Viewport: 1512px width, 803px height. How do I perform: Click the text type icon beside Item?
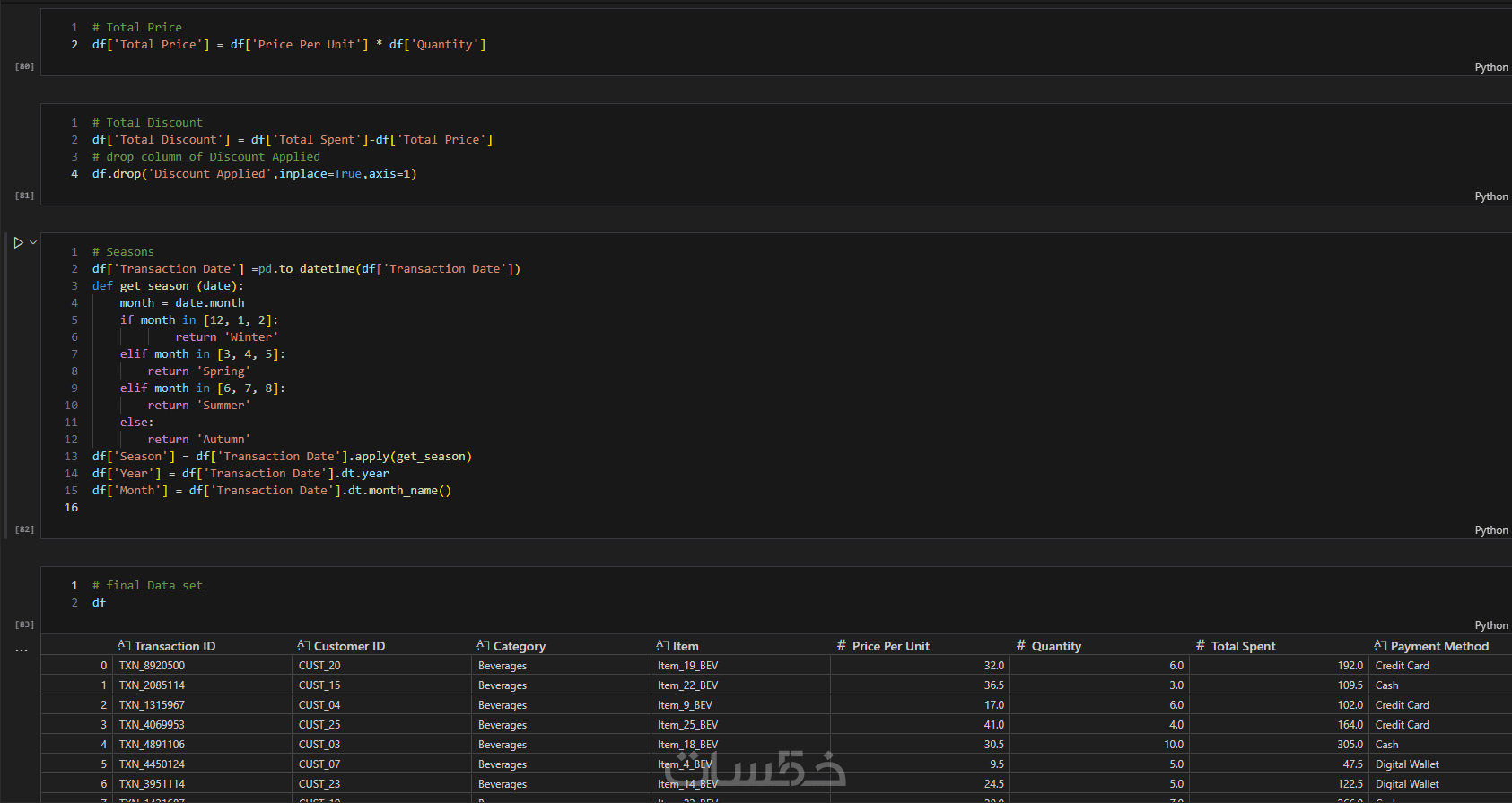pyautogui.click(x=663, y=645)
